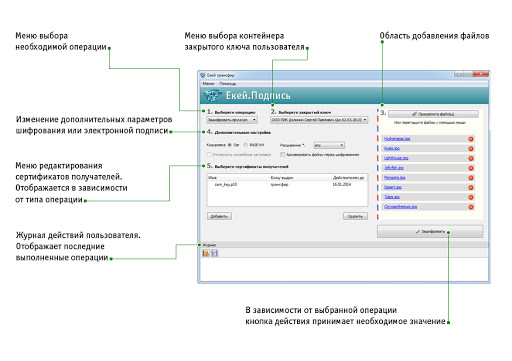Click the 16.01.2014 validity date cell
The height and width of the screenshot is (361, 512).
341,184
